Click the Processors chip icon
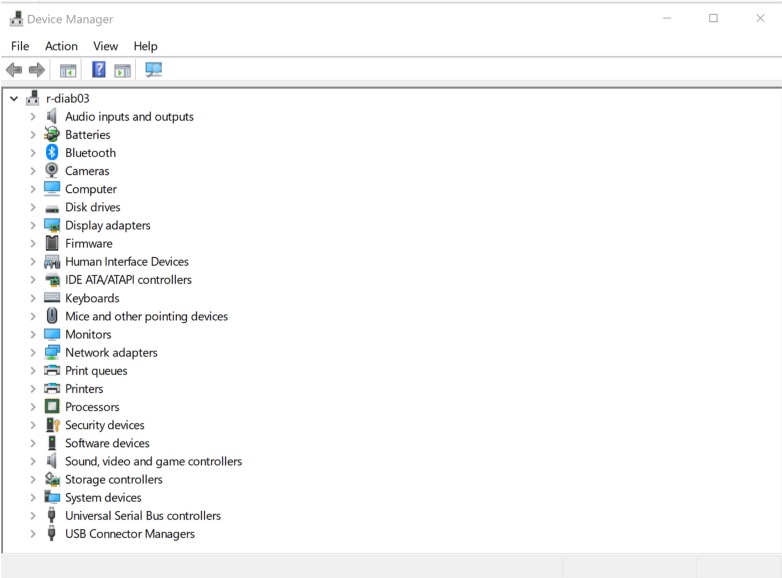The image size is (782, 578). (52, 406)
